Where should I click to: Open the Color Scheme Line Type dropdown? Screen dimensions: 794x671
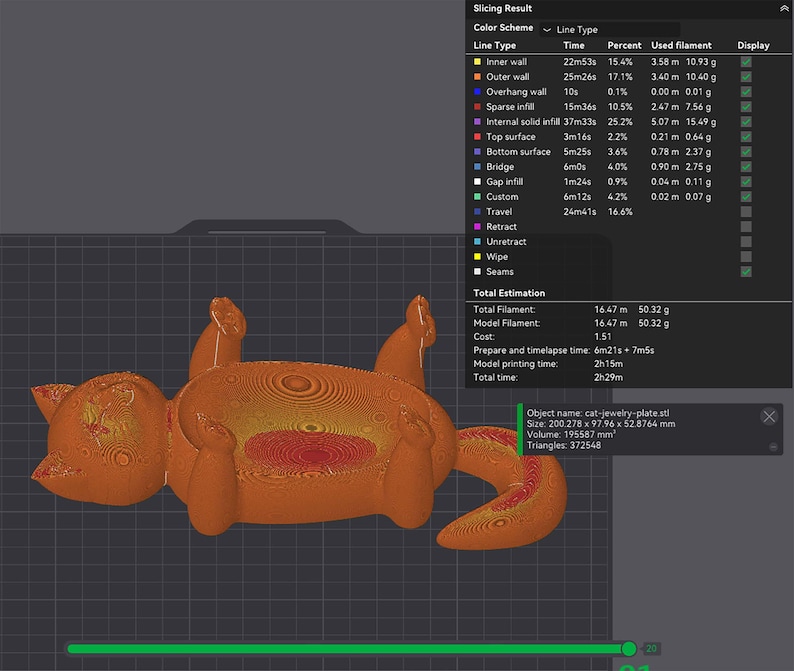[610, 29]
